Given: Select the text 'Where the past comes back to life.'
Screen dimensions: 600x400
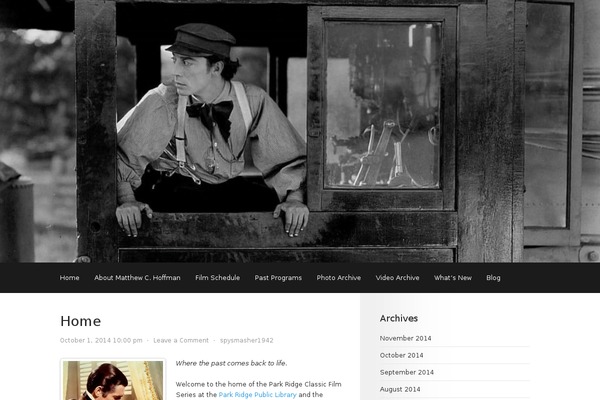Looking at the screenshot, I should tap(231, 363).
